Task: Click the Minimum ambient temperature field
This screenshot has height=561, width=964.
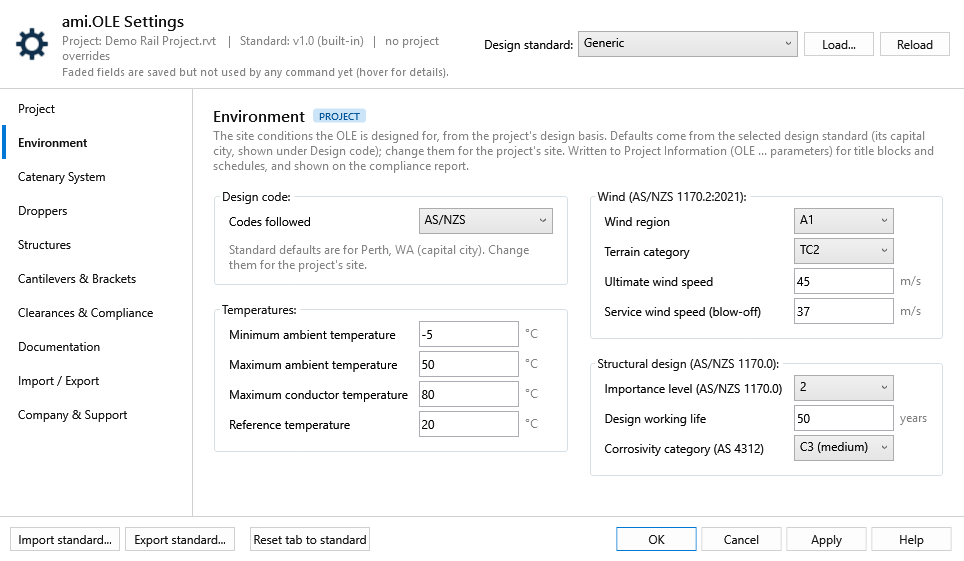Action: [x=468, y=335]
